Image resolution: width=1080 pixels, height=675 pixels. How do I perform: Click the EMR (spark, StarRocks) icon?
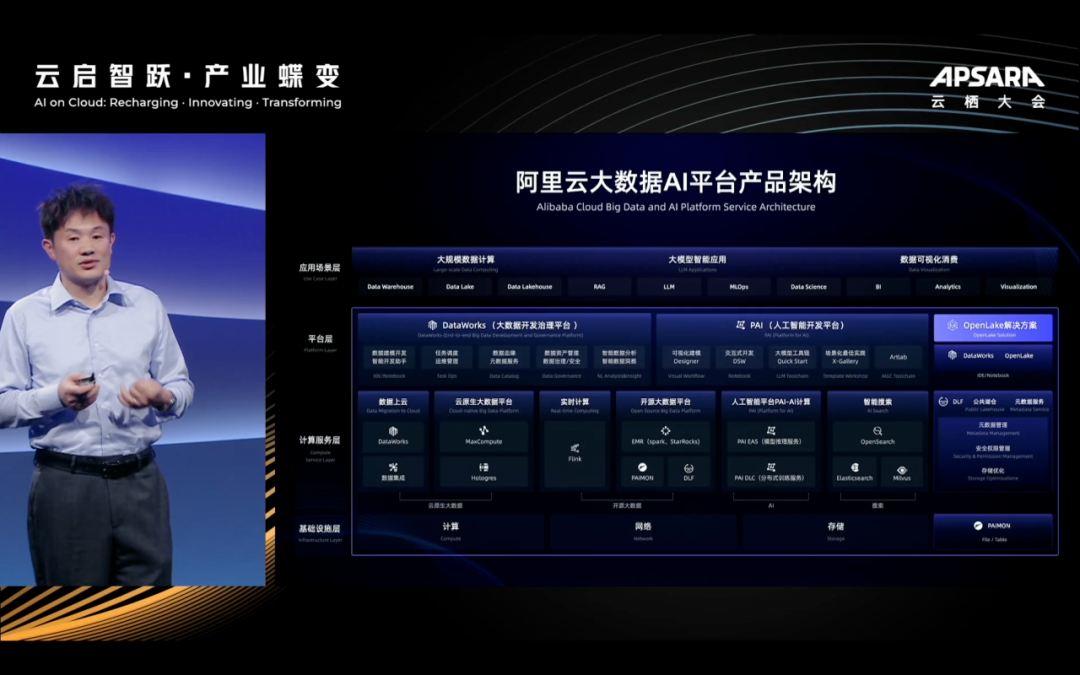point(665,431)
